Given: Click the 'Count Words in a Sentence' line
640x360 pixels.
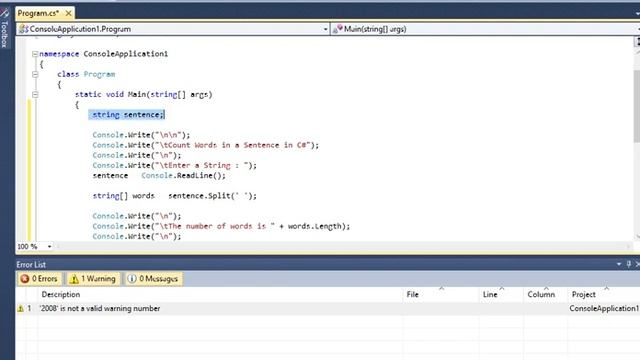Looking at the screenshot, I should pyautogui.click(x=205, y=145).
